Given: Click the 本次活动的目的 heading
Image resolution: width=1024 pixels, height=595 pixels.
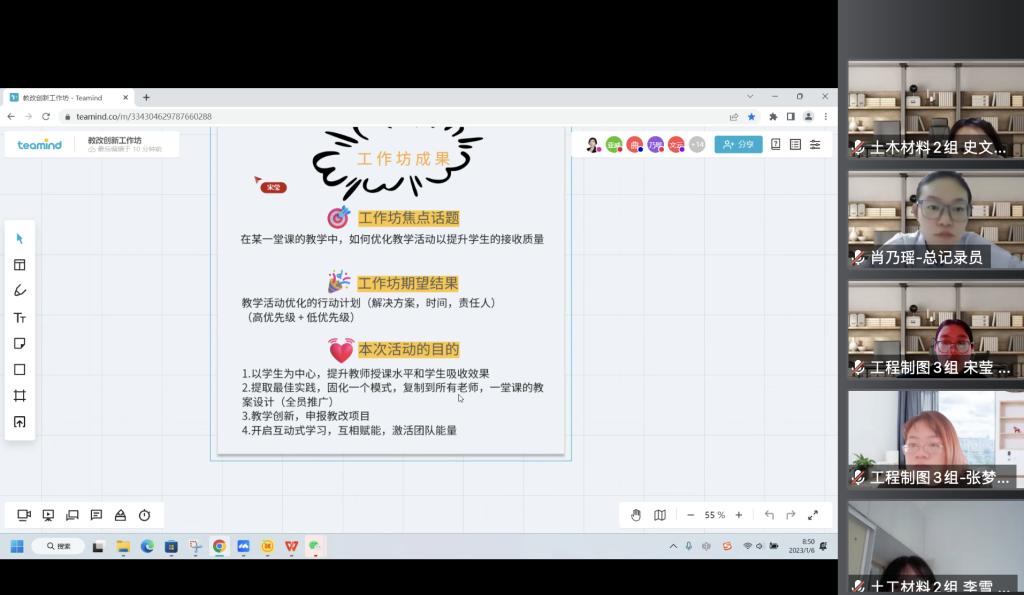Looking at the screenshot, I should pos(409,349).
